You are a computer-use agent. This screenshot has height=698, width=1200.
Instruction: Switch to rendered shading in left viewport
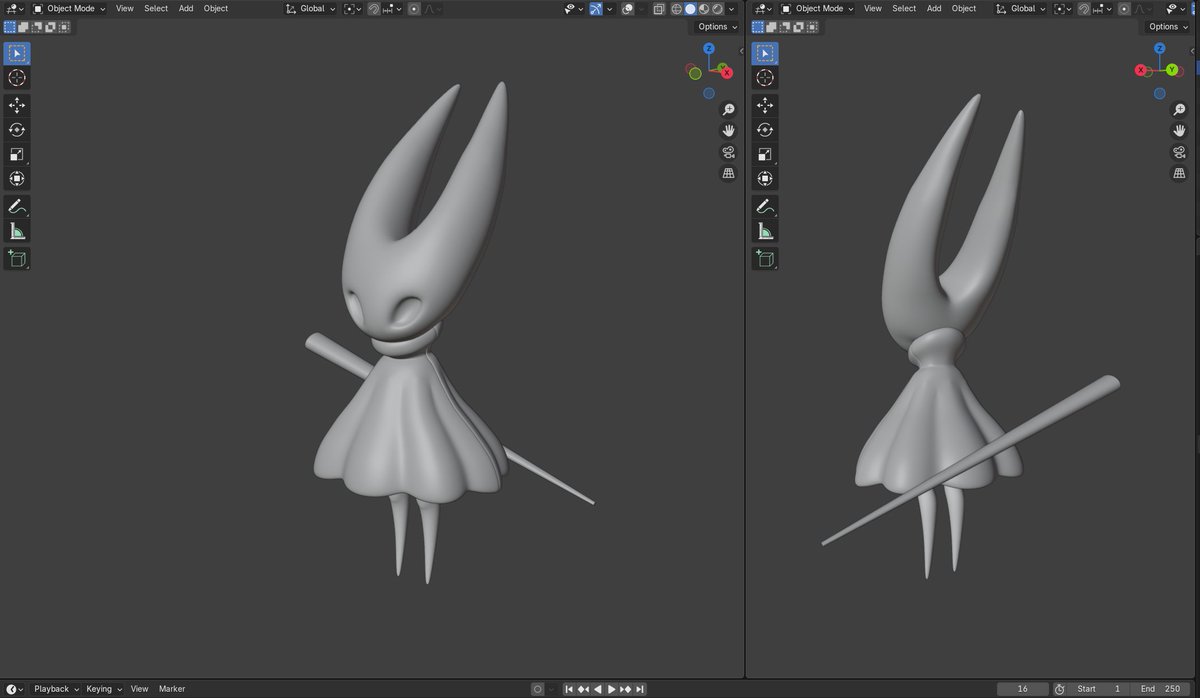pos(717,8)
